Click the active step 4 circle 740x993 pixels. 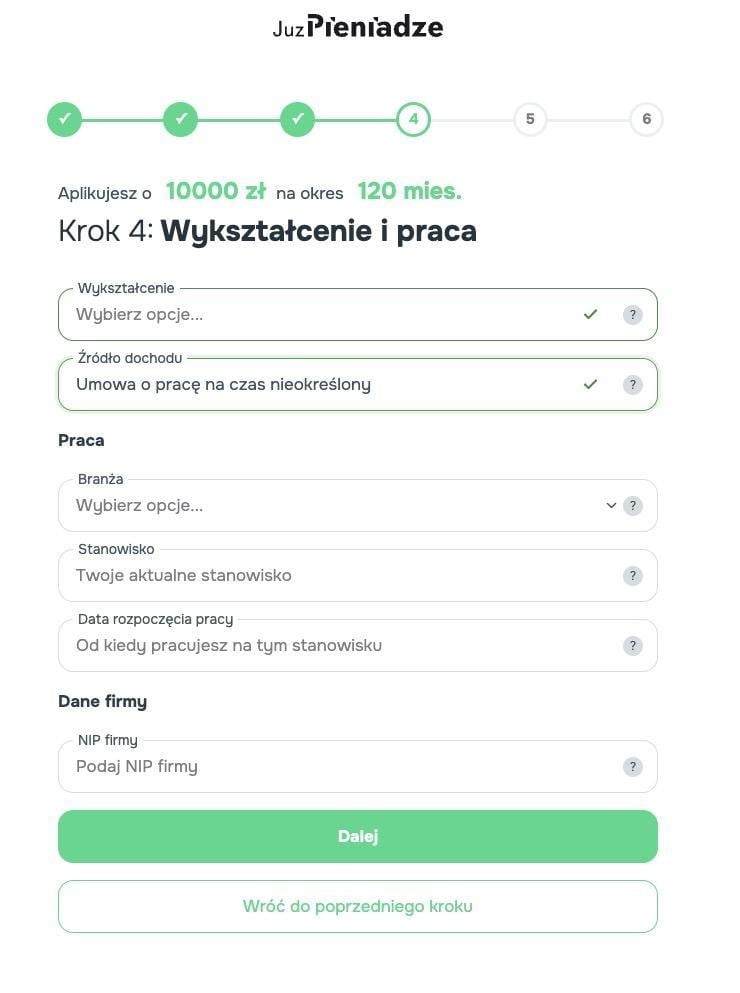(x=413, y=118)
